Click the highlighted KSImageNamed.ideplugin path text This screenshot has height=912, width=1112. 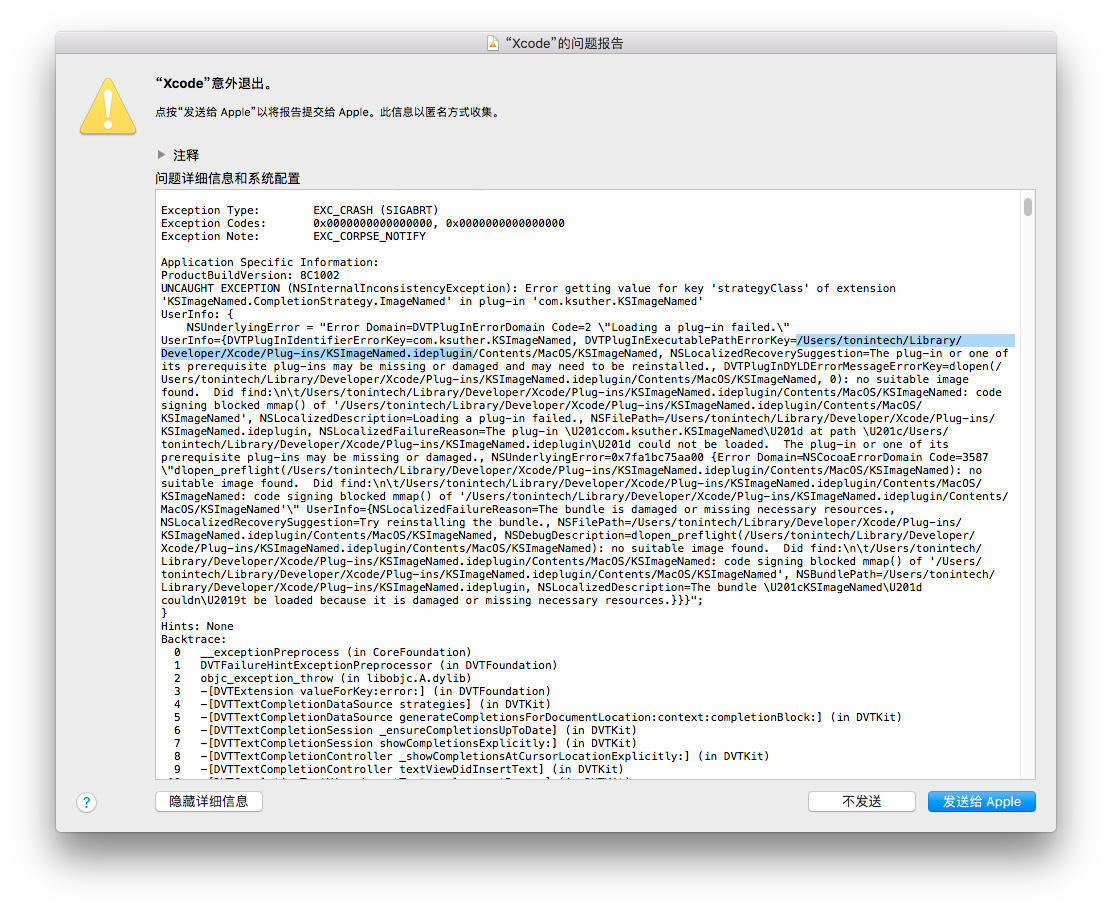click(x=318, y=353)
